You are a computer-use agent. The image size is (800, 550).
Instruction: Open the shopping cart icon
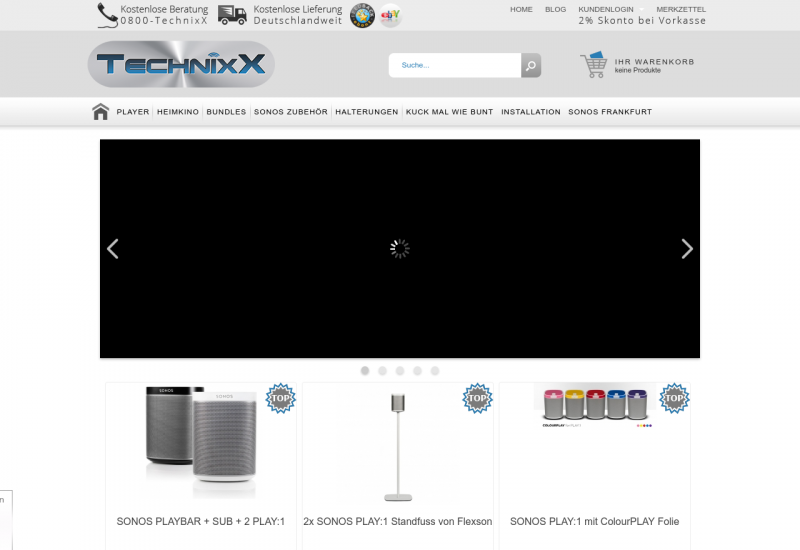click(x=594, y=65)
